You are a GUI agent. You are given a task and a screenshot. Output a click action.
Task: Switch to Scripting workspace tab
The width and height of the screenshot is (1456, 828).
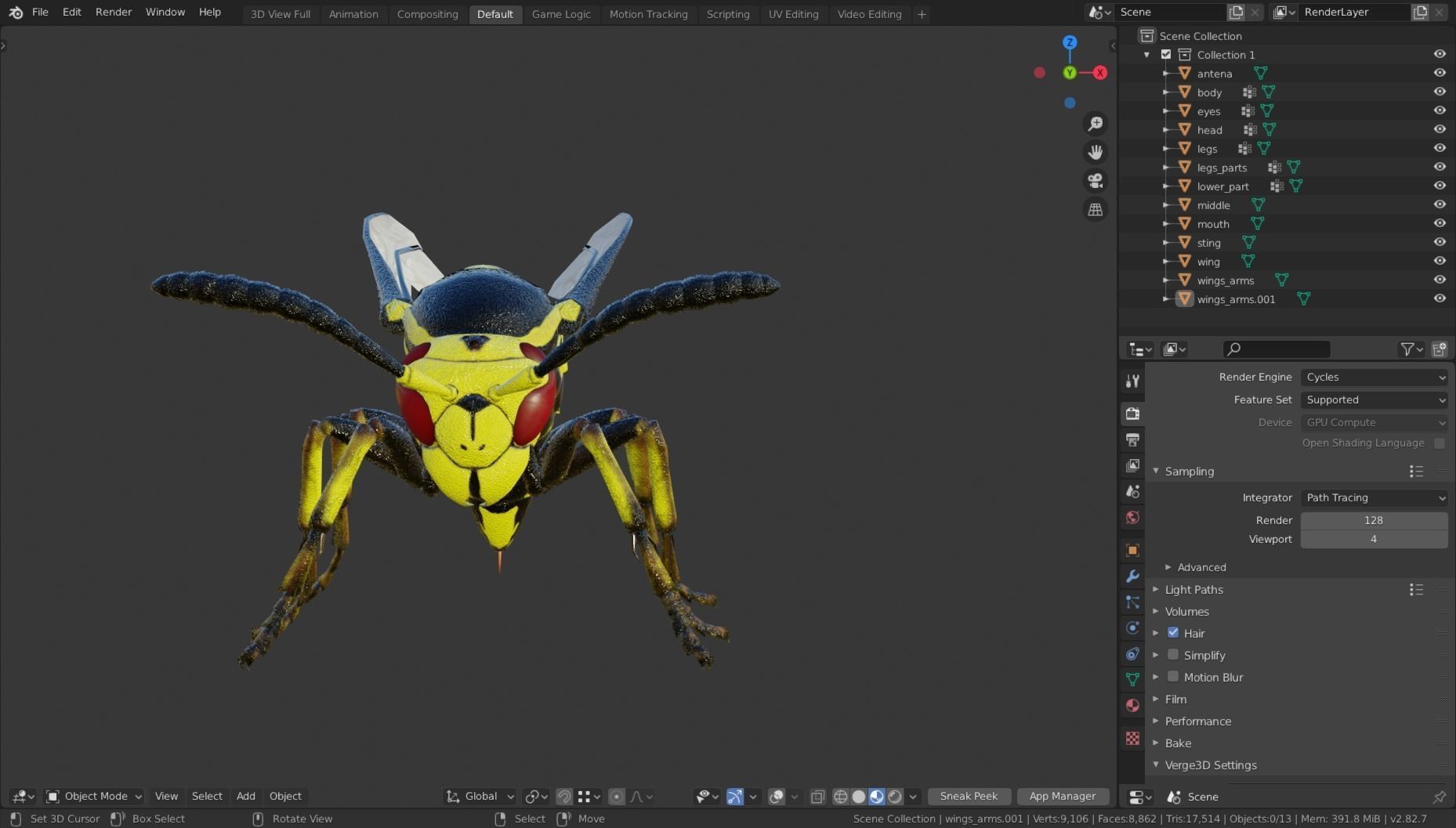(x=728, y=14)
